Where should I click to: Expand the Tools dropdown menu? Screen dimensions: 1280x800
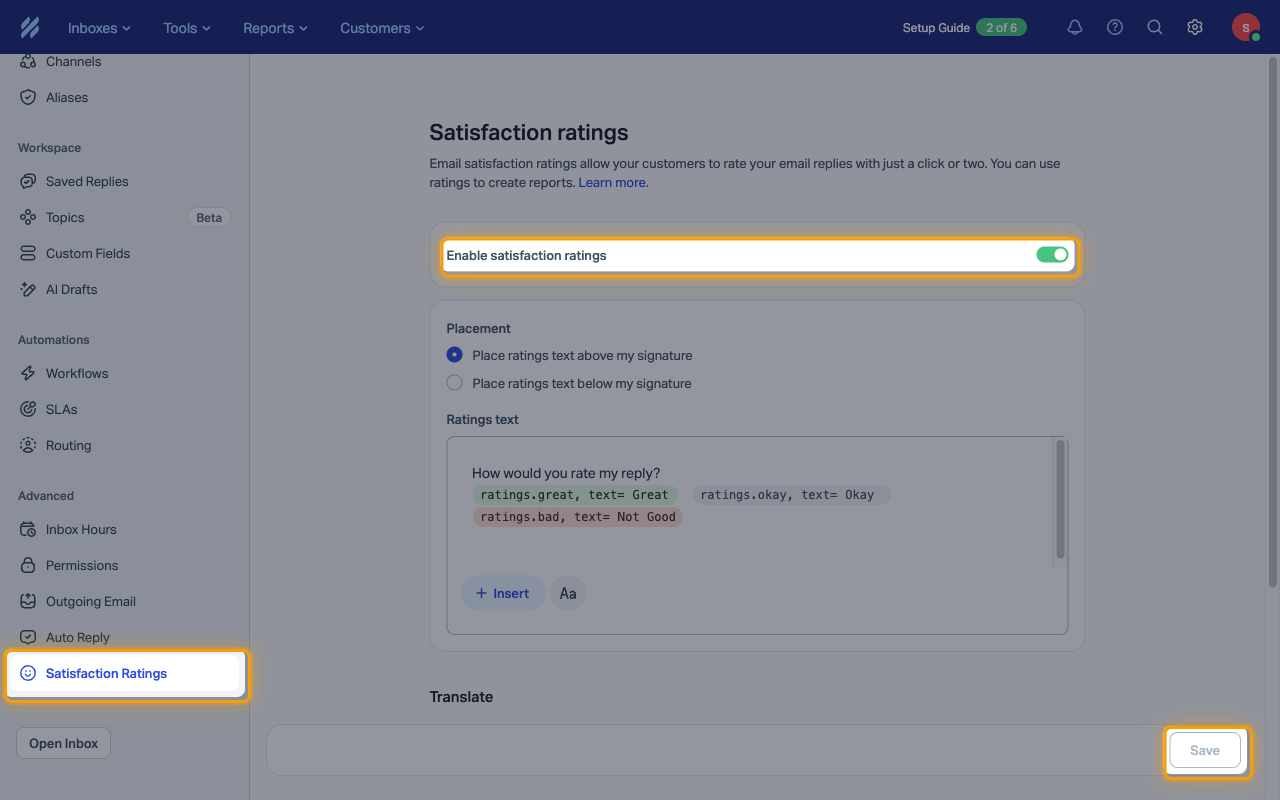[x=187, y=28]
